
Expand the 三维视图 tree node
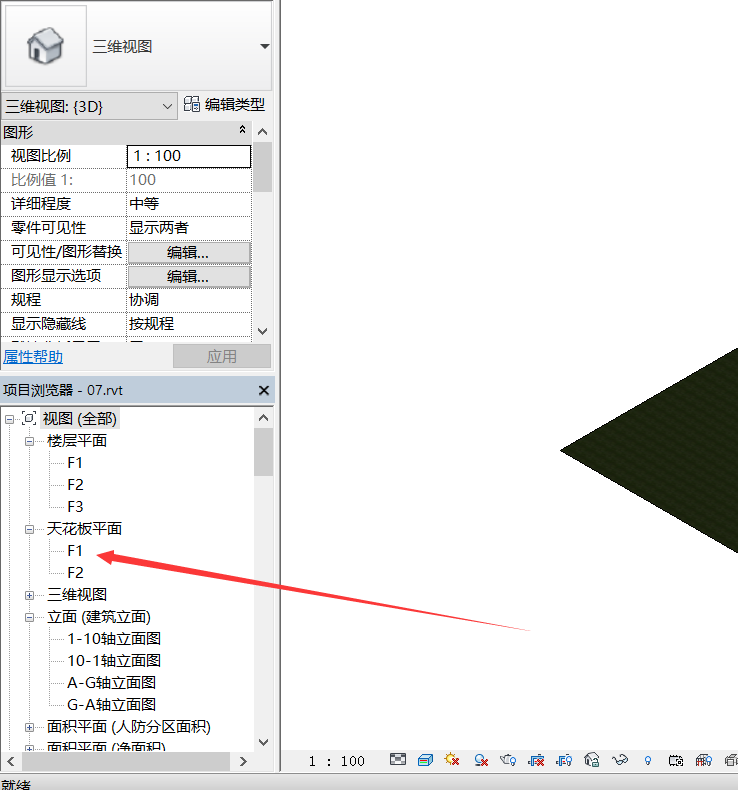(30, 595)
